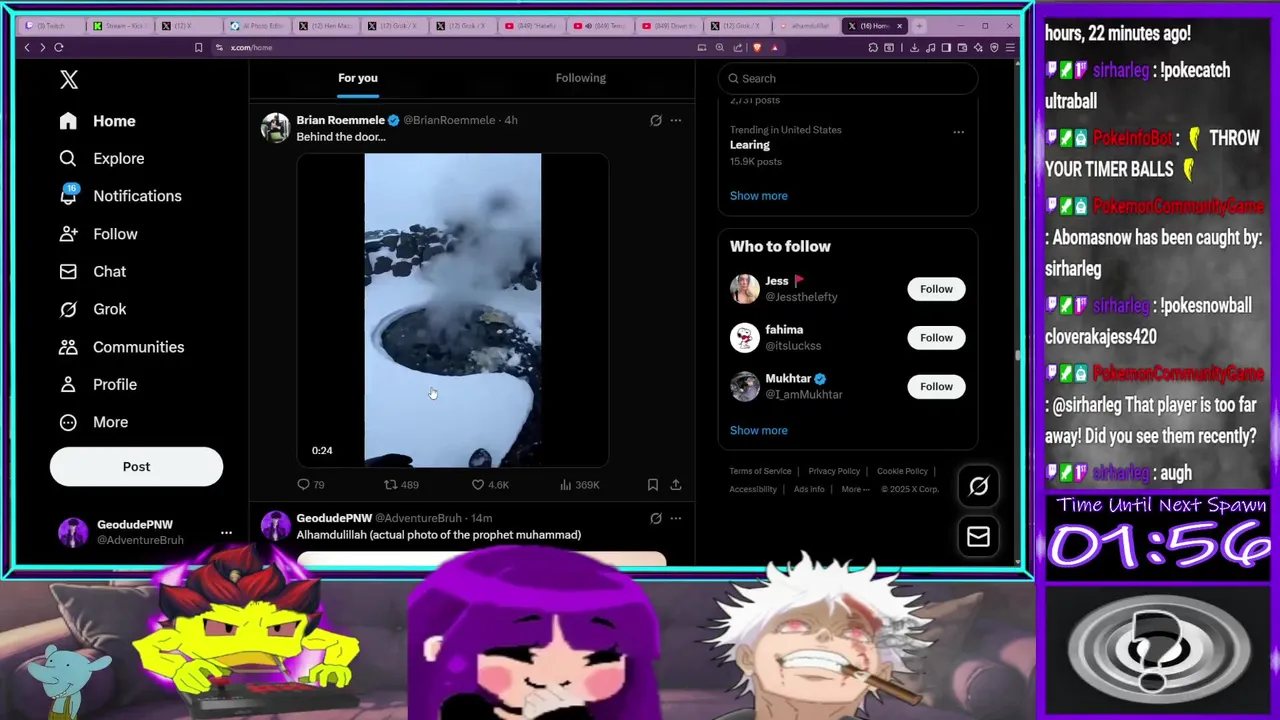1280x720 pixels.
Task: Click the share page icon in address bar
Action: pyautogui.click(x=738, y=47)
